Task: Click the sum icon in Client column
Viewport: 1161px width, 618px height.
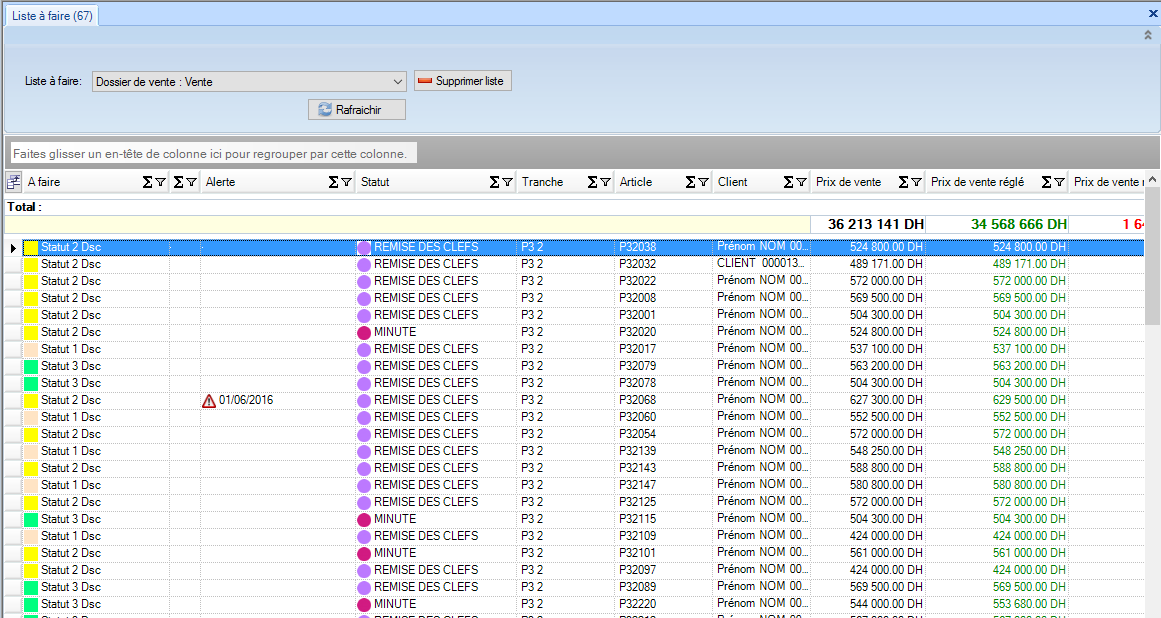Action: [x=788, y=182]
